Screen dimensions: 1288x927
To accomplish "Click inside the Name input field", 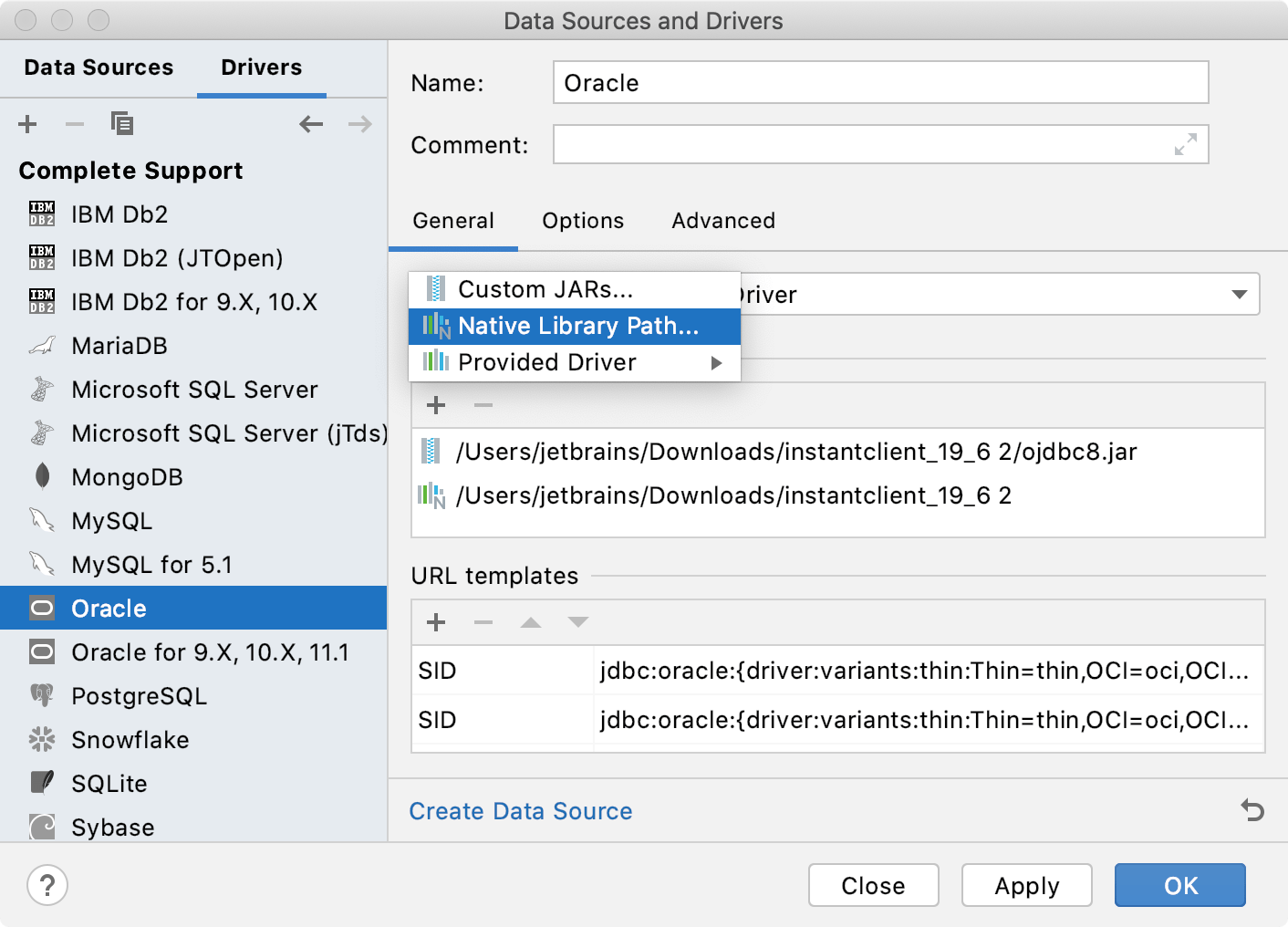I will (x=879, y=82).
